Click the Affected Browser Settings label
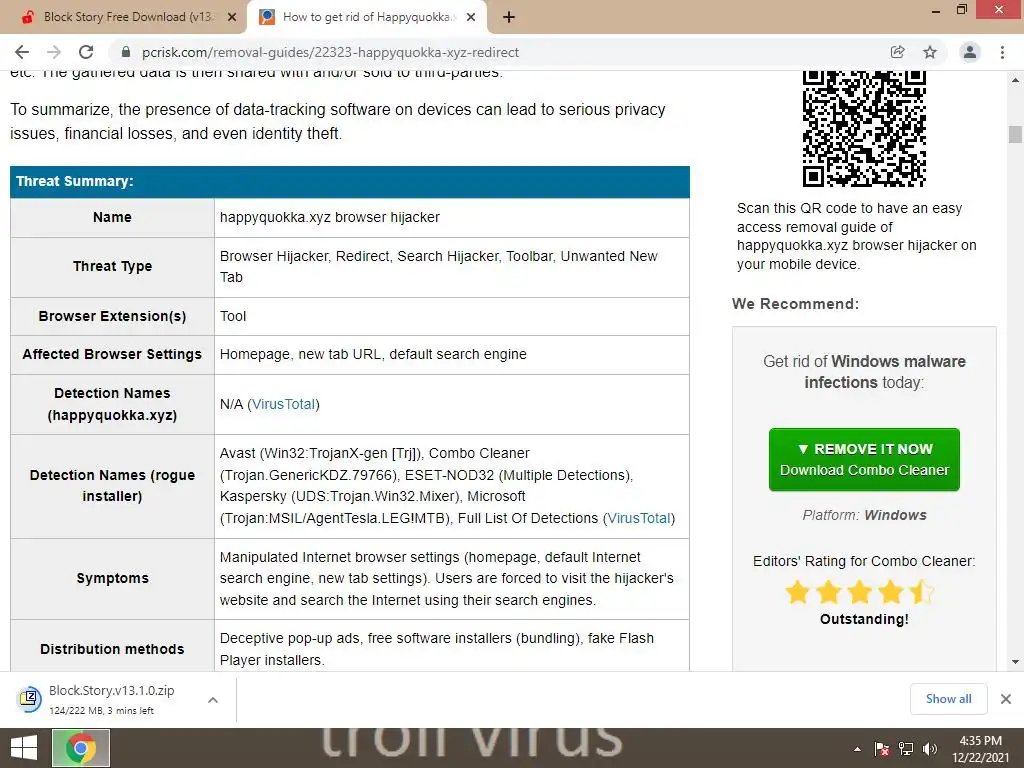The width and height of the screenshot is (1024, 768). point(112,354)
